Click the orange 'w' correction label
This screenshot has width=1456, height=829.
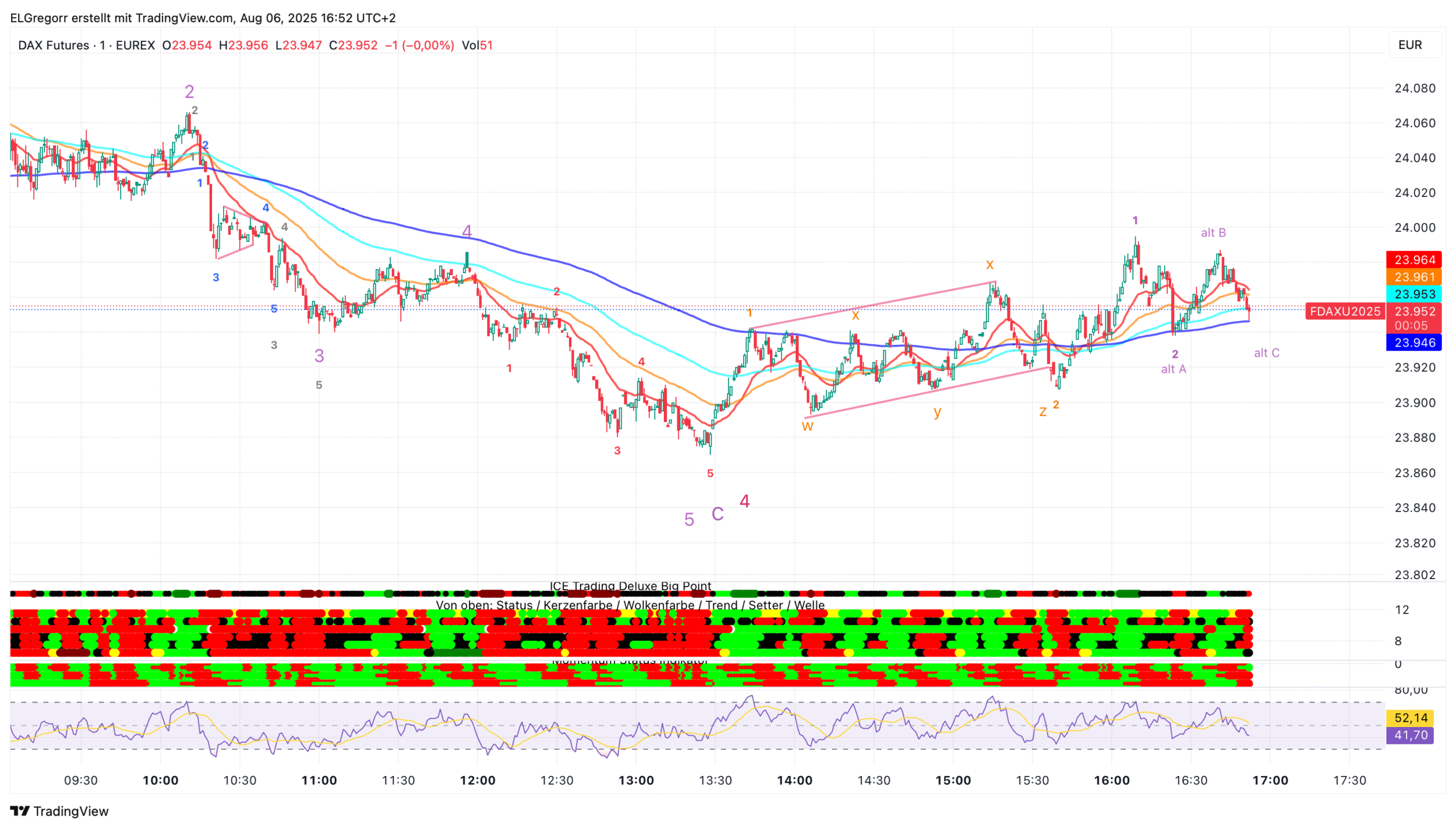[x=807, y=426]
